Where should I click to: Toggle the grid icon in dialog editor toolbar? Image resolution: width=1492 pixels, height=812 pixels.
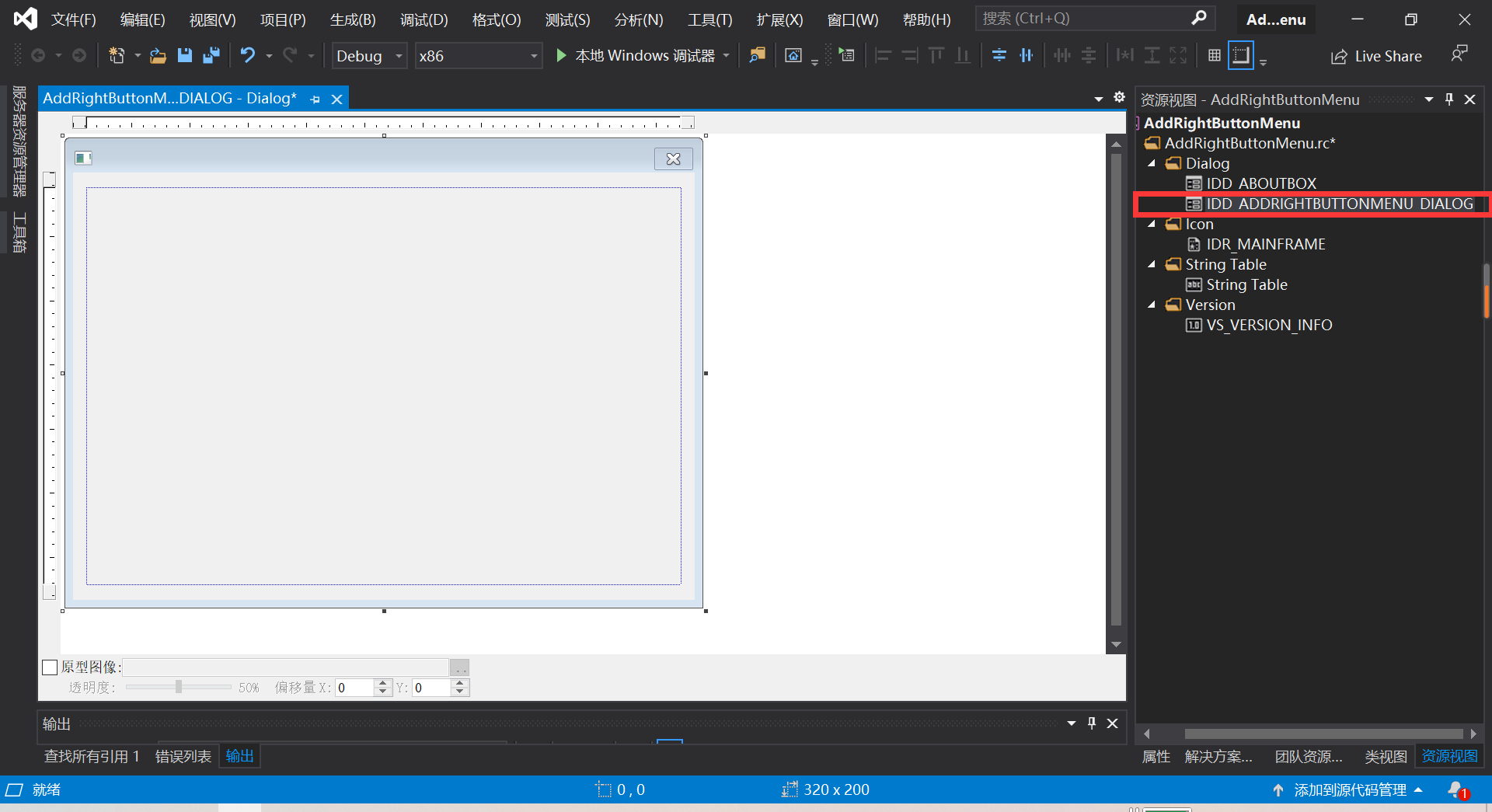1215,55
